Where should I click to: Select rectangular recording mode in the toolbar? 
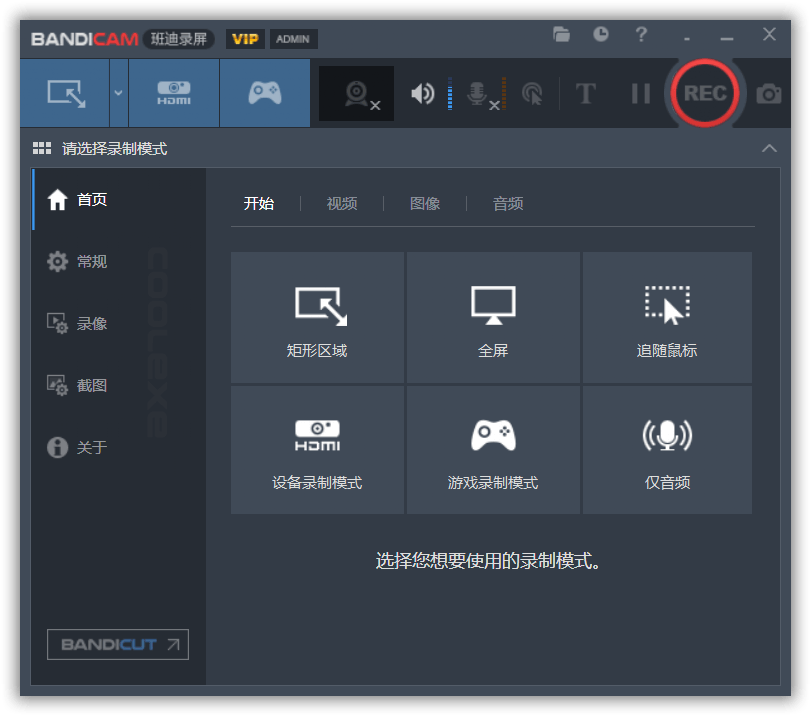tap(64, 93)
